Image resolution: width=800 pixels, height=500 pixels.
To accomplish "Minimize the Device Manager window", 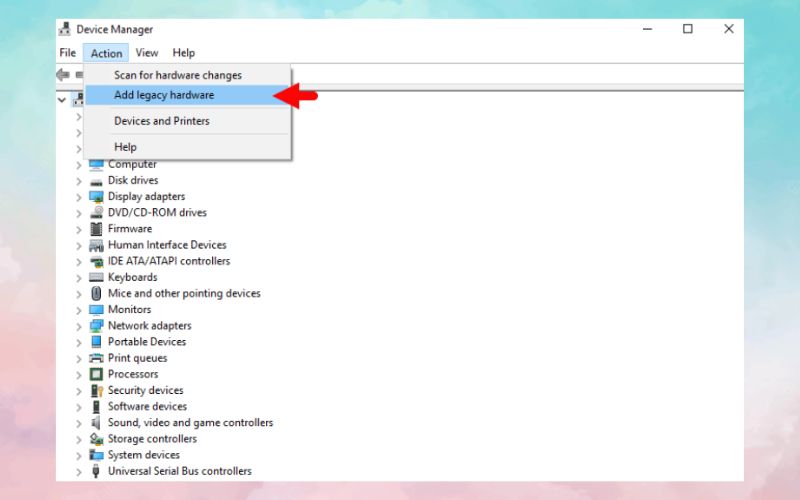I will coord(647,29).
